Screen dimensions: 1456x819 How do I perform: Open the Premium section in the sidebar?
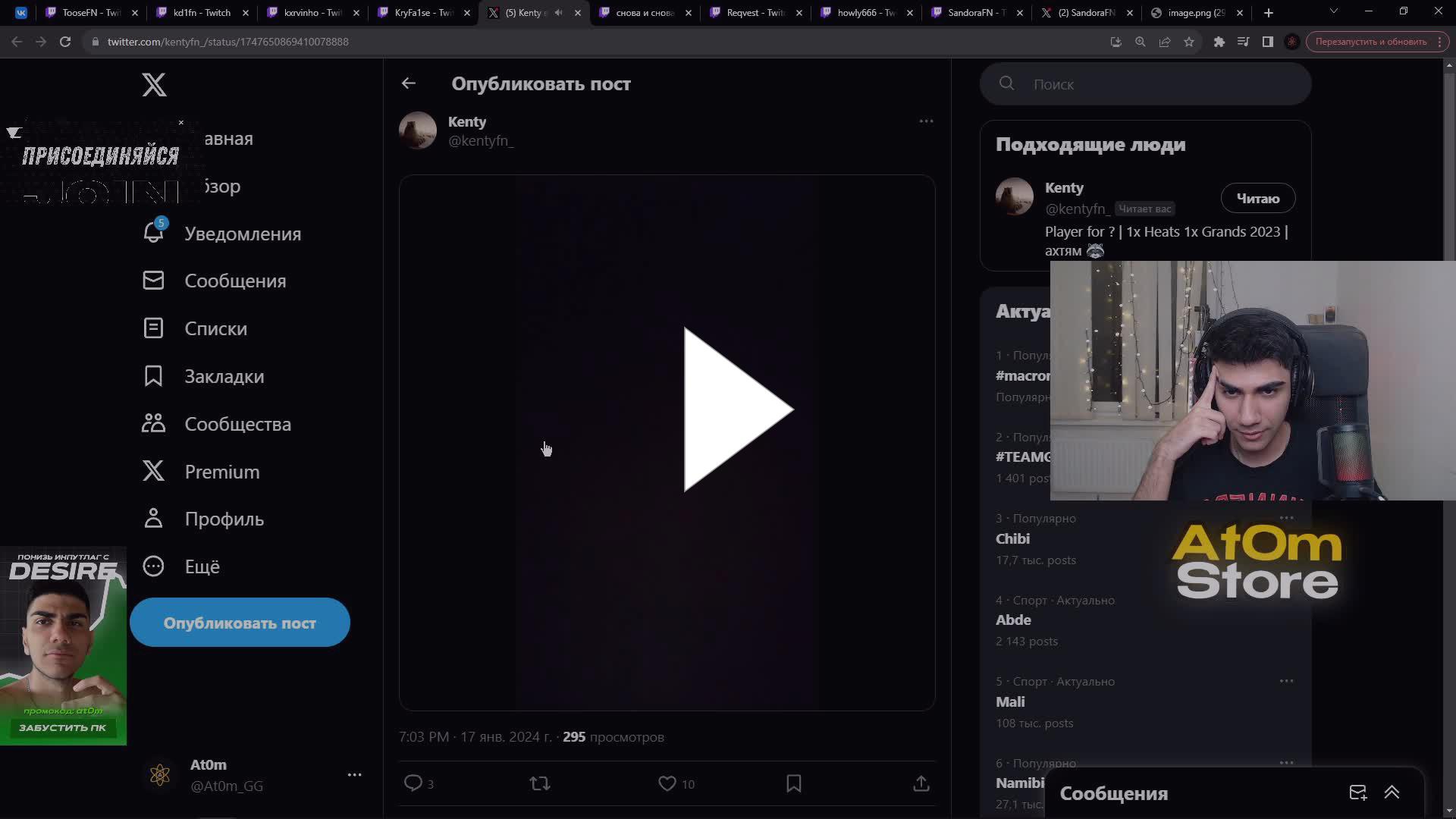pyautogui.click(x=221, y=471)
